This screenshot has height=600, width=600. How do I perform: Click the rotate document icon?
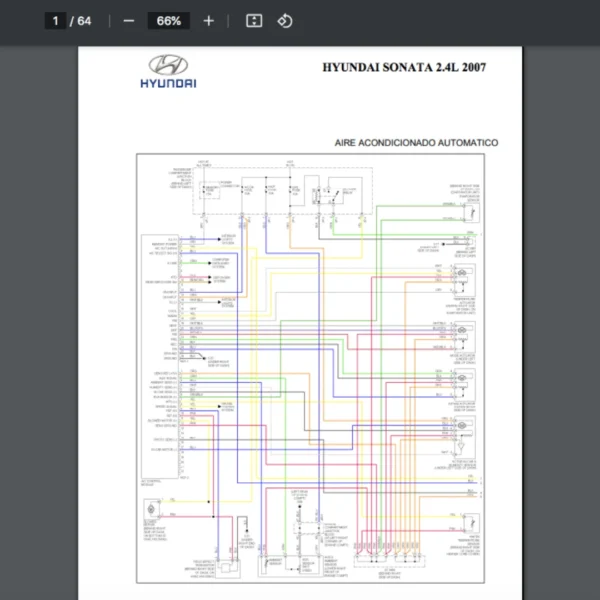pos(284,21)
